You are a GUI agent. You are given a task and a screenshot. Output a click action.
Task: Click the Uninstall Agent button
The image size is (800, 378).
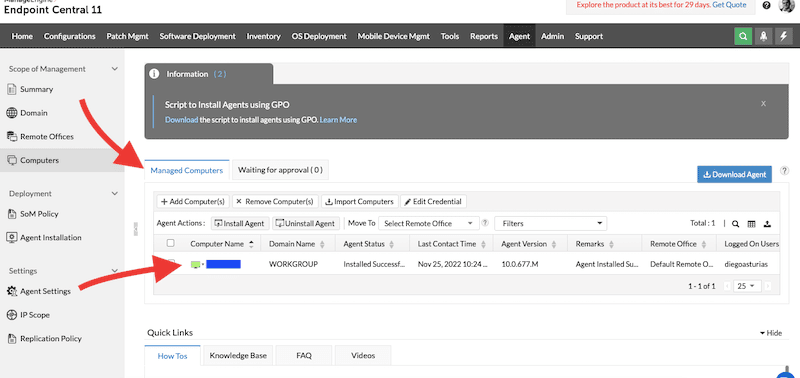tap(306, 223)
